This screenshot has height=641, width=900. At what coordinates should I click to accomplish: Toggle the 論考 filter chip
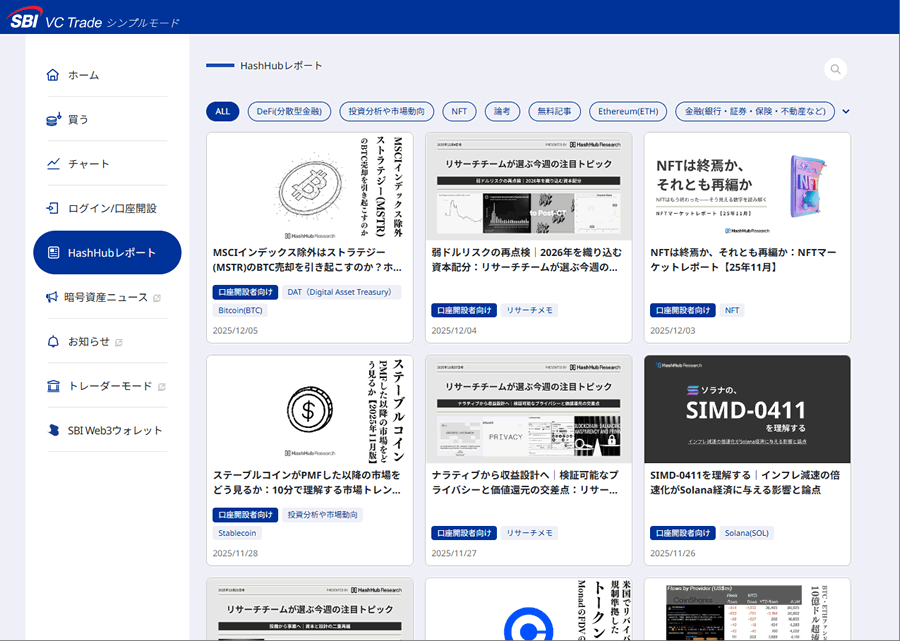(503, 111)
